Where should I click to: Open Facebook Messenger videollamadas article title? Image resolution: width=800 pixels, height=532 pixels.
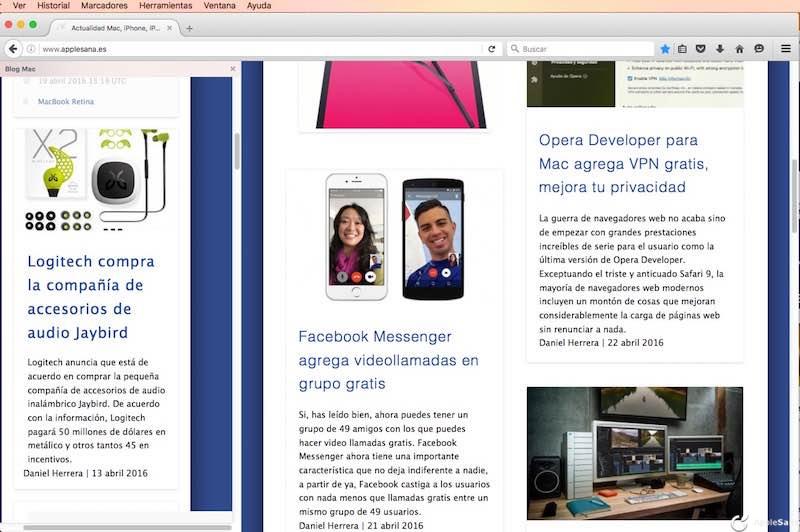388,360
